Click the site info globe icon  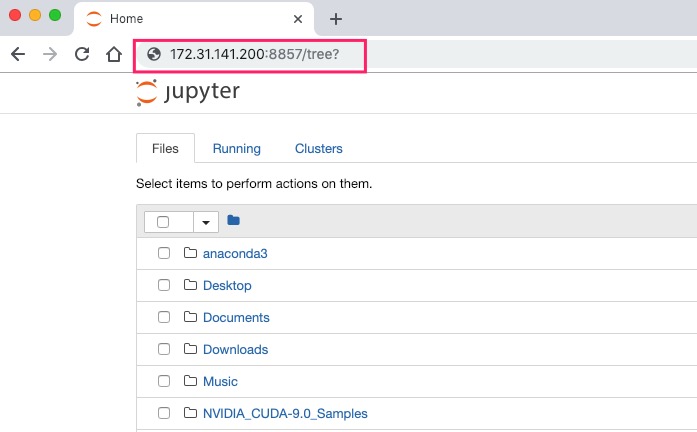pyautogui.click(x=154, y=54)
